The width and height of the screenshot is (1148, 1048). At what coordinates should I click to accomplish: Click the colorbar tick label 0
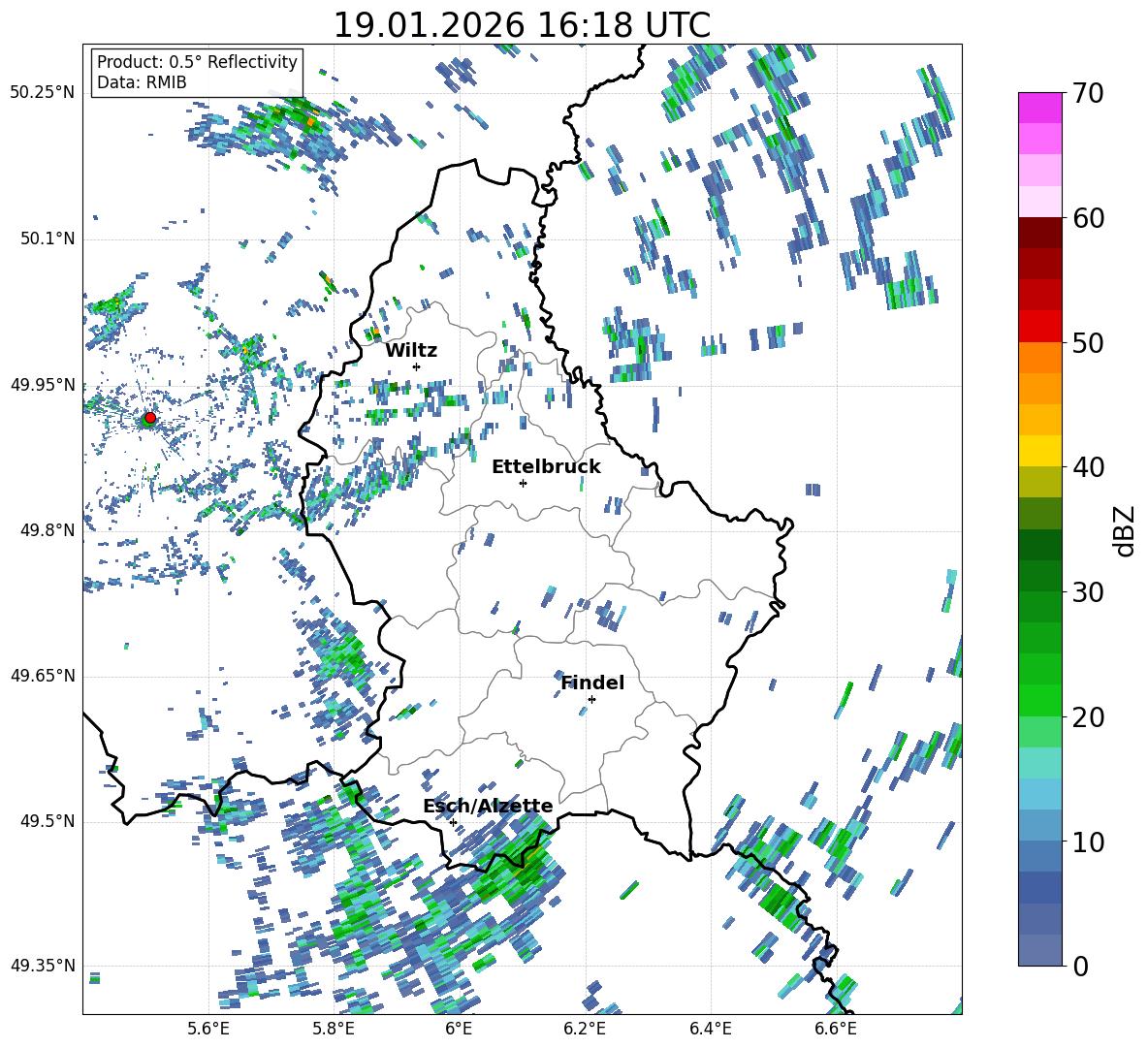pos(1080,966)
